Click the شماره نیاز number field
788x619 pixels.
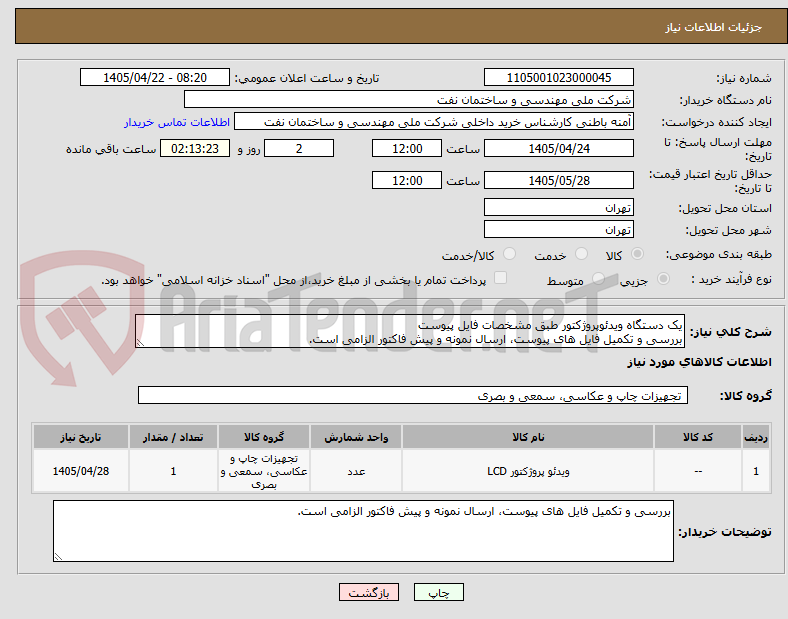pyautogui.click(x=558, y=78)
